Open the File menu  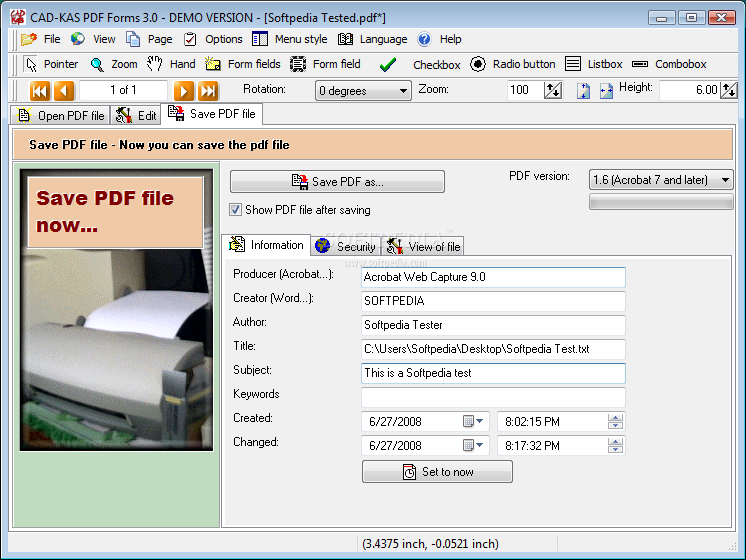pyautogui.click(x=40, y=39)
